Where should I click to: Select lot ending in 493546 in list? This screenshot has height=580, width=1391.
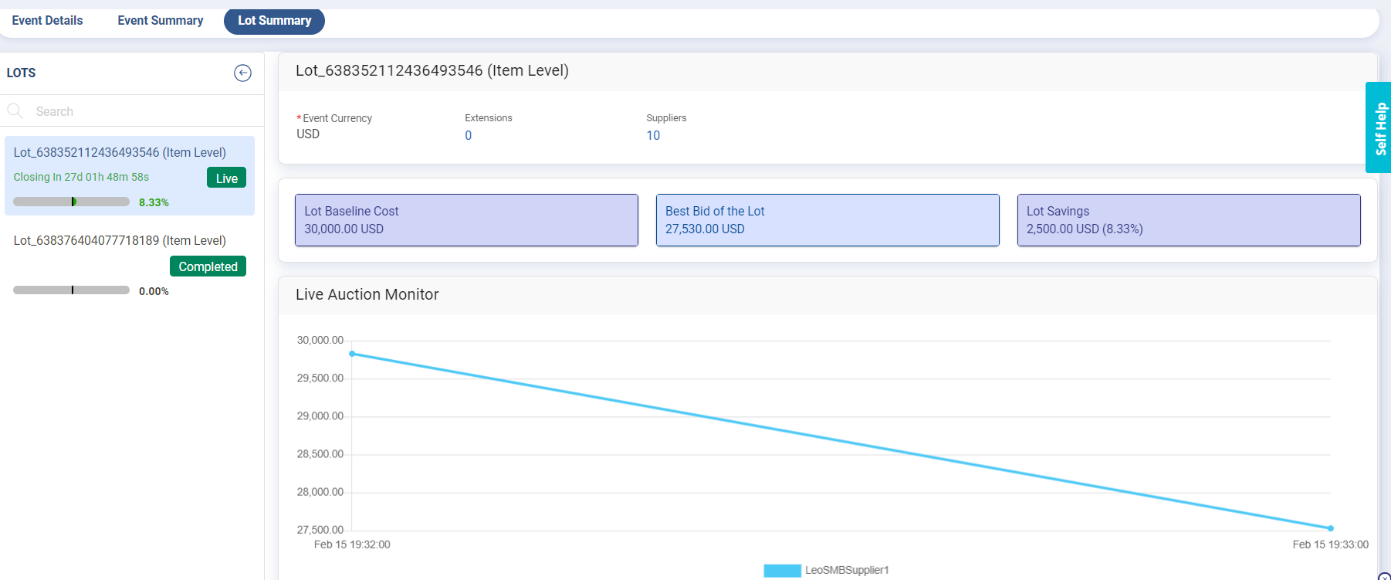pyautogui.click(x=120, y=152)
